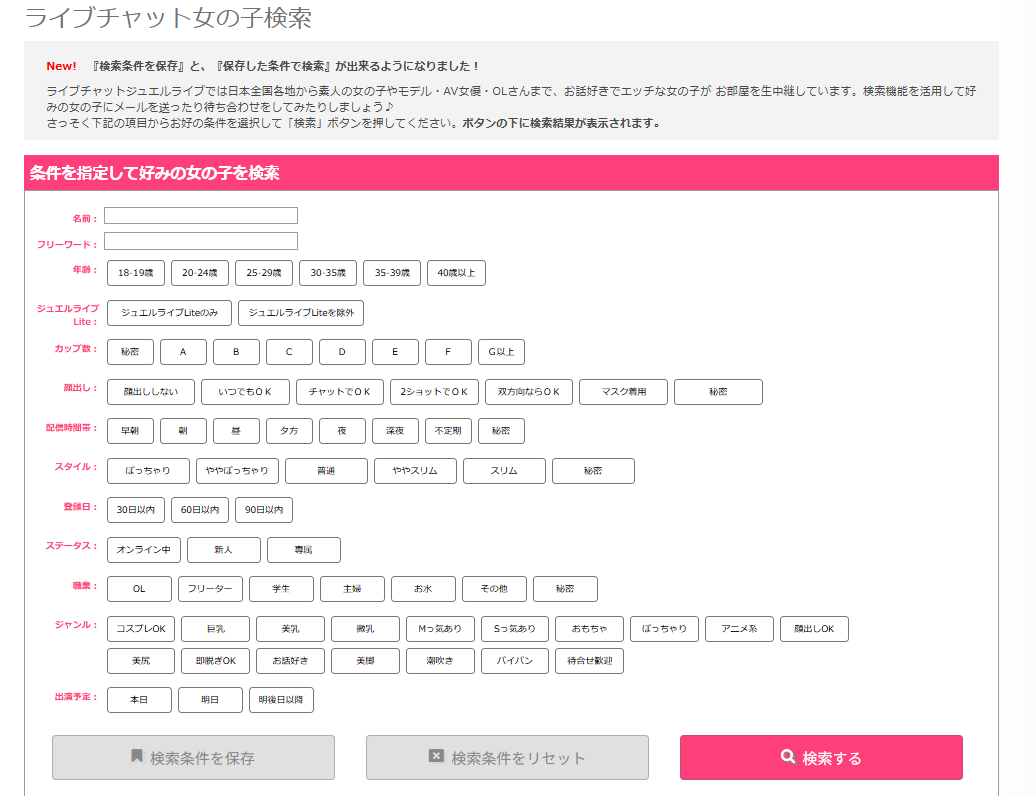Select いつでもOK in 顔出し row
1036x796 pixels.
245,392
